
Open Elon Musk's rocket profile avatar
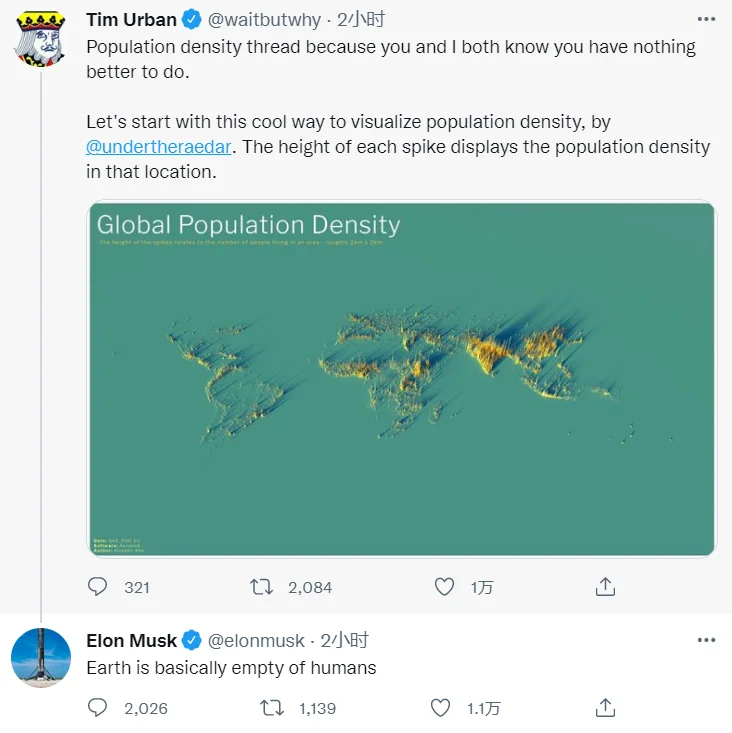[x=40, y=658]
